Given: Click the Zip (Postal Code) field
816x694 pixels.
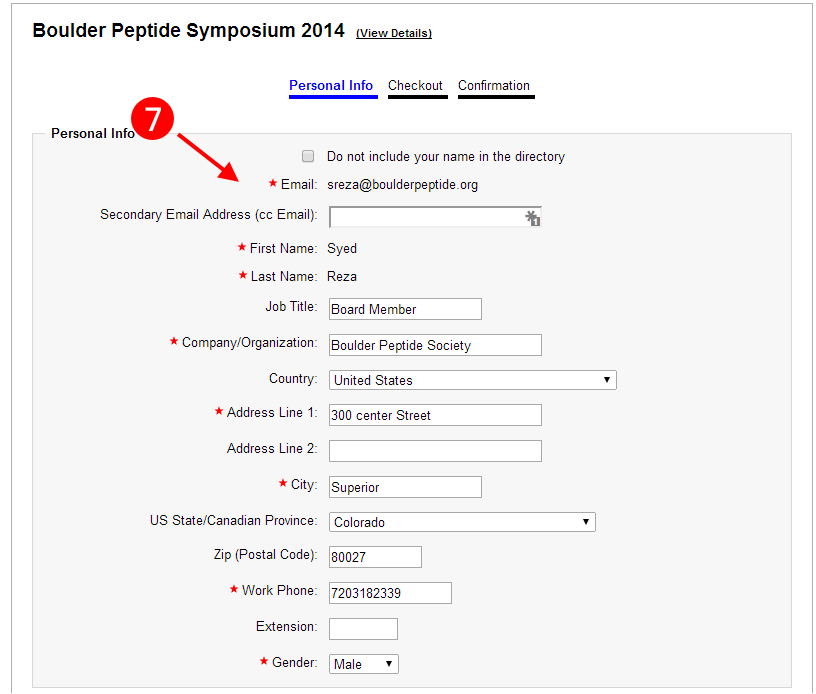Looking at the screenshot, I should [375, 557].
